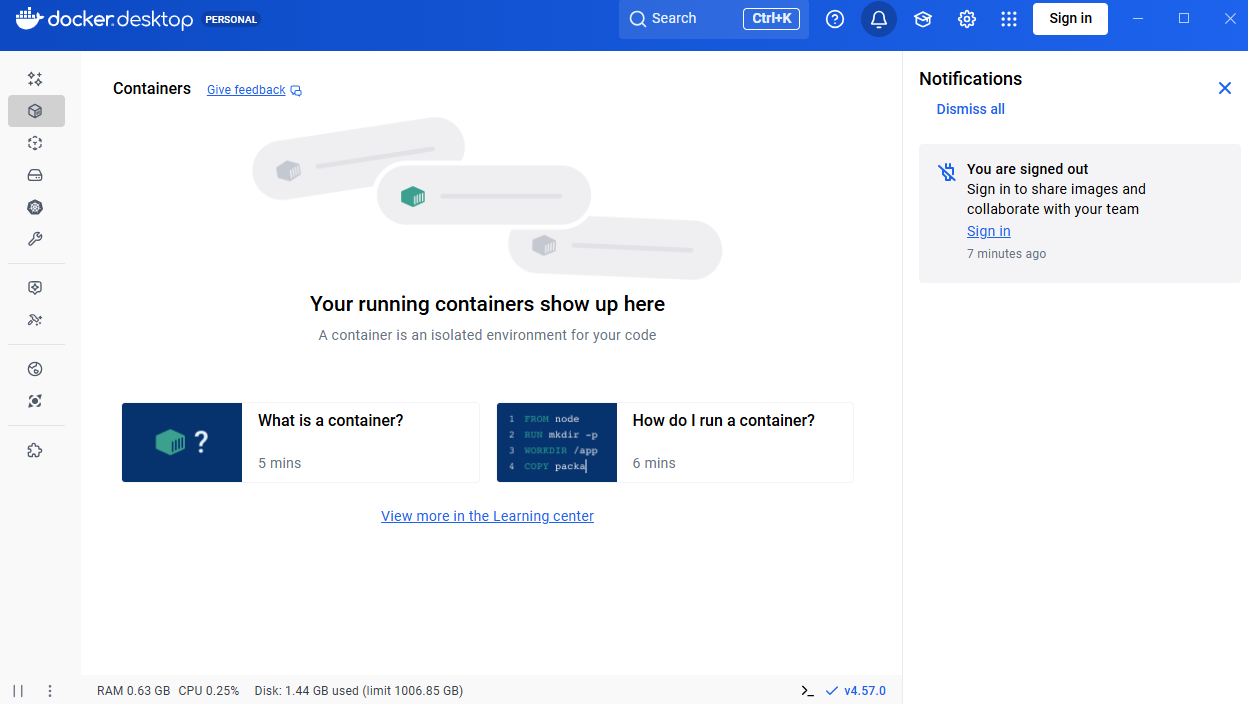The height and width of the screenshot is (704, 1248).
Task: Open the apps grid icon in header
Action: 1009,19
